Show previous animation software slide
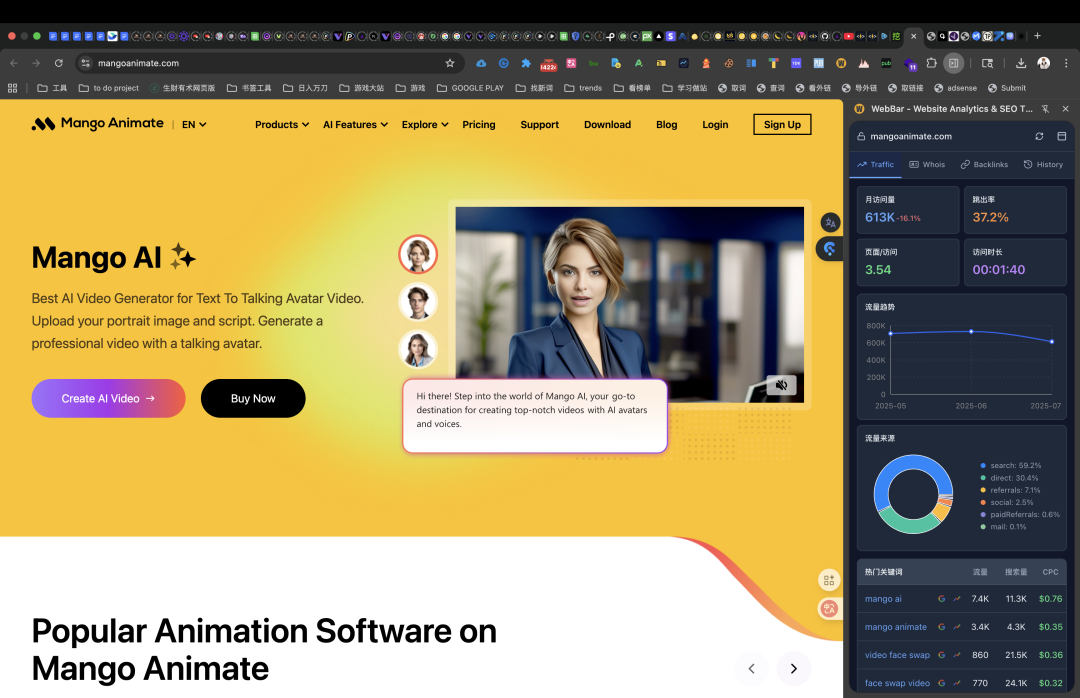Screen dimensions: 1080x698 [x=751, y=668]
